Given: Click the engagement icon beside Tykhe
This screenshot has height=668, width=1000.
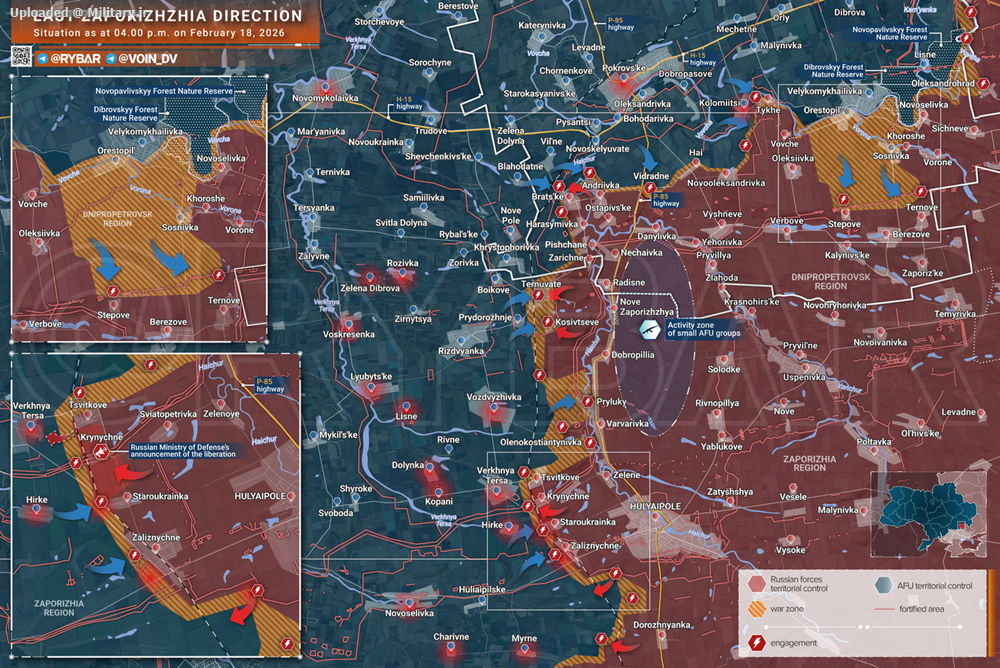Looking at the screenshot, I should tap(756, 97).
